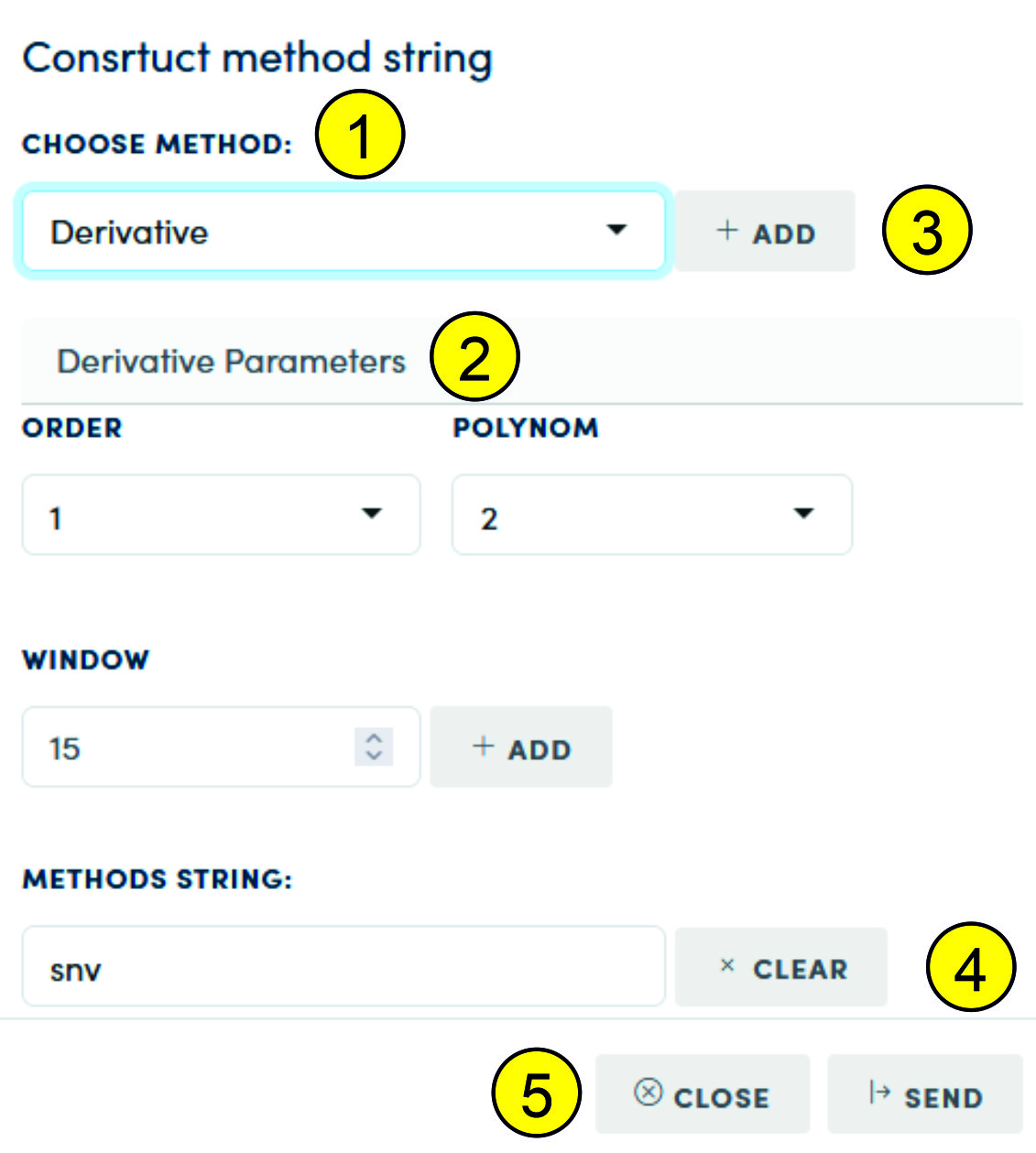Viewport: 1036px width, 1153px height.
Task: Click plus icon beside the method dropdown
Action: [726, 231]
